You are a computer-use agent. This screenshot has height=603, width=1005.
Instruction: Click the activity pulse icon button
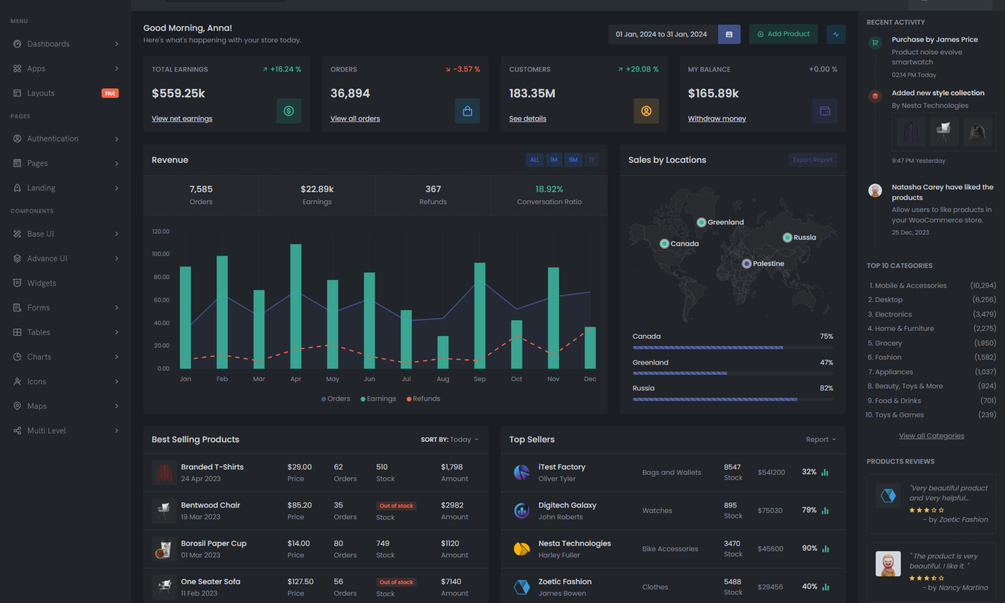(835, 34)
